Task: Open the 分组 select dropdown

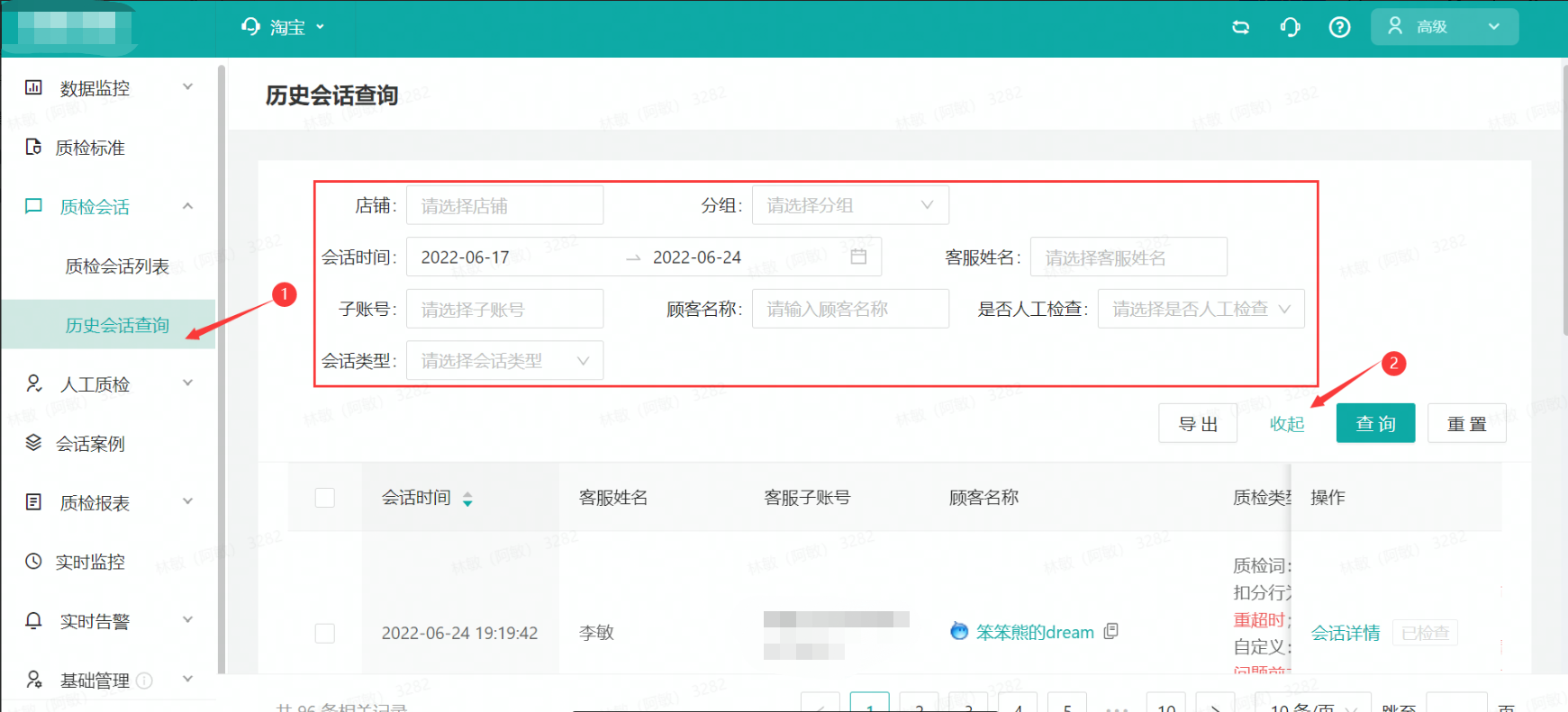Action: point(850,205)
